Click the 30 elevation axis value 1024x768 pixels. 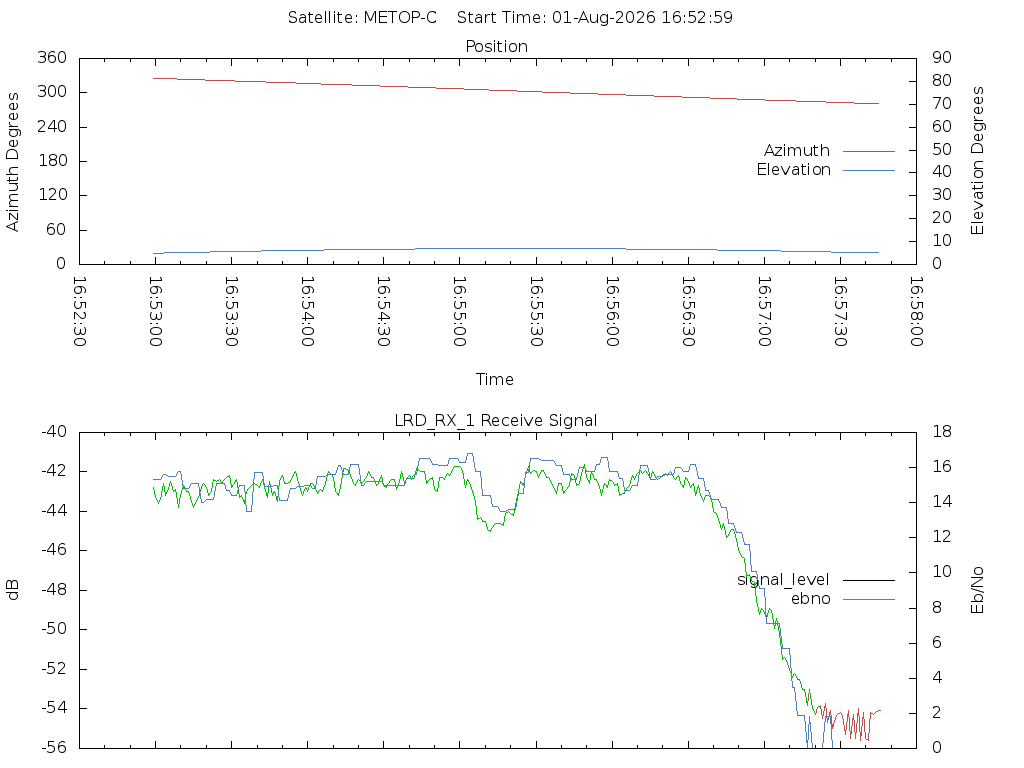(x=942, y=195)
